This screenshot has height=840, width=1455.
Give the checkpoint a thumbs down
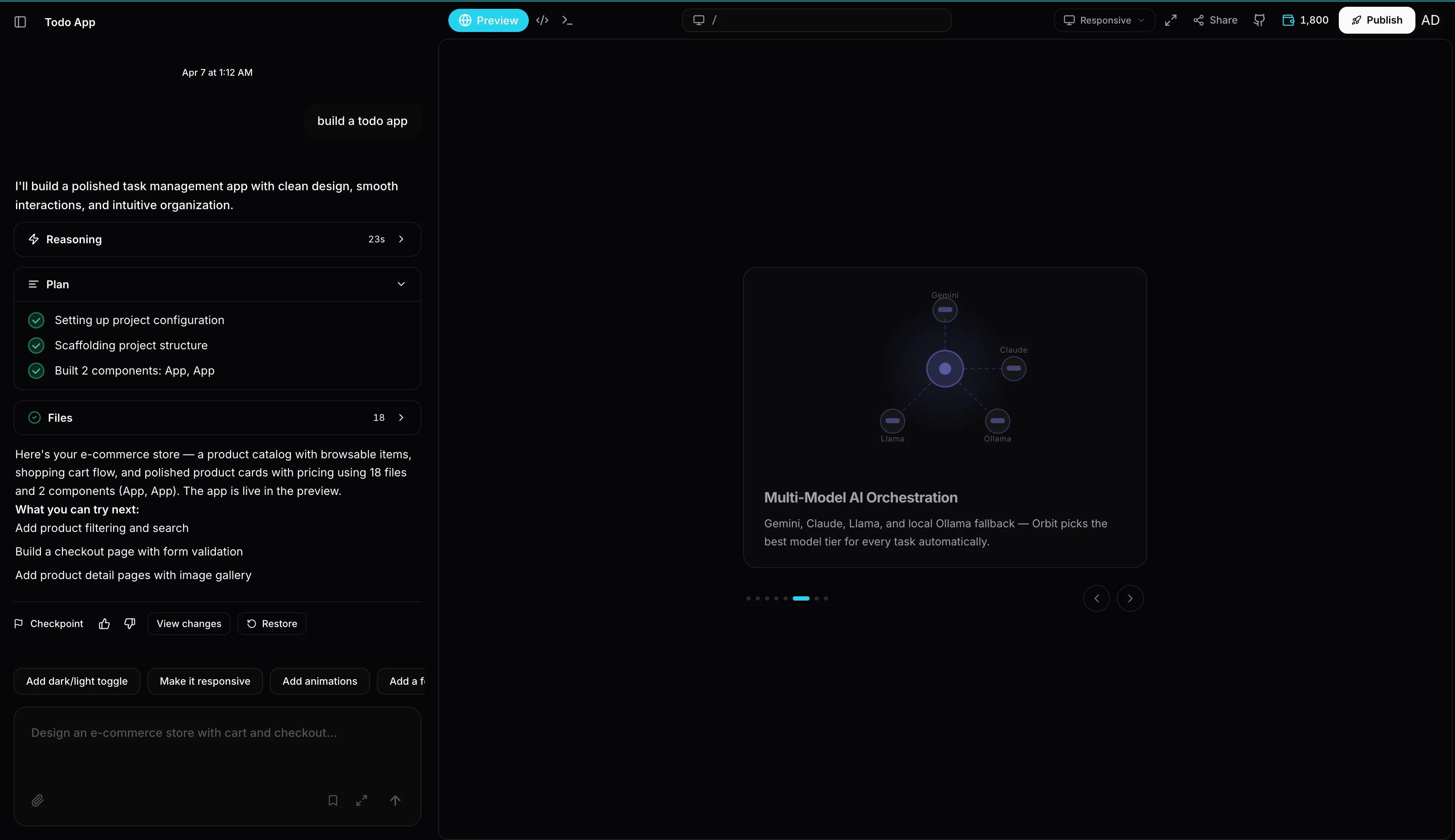pyautogui.click(x=129, y=624)
